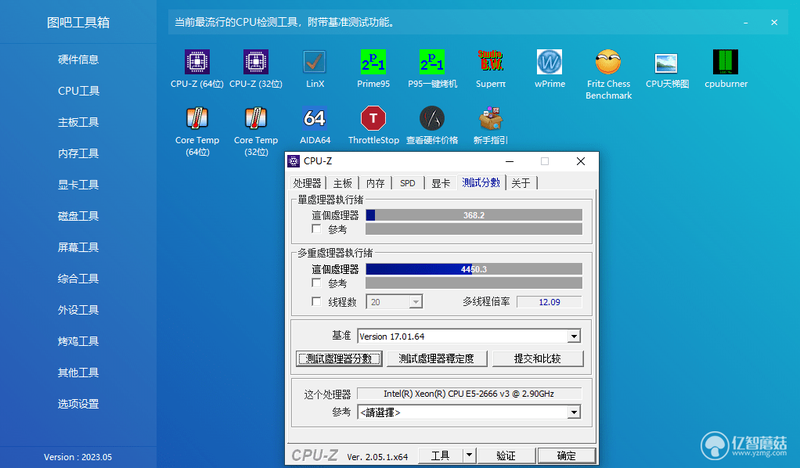Select 外设工具 in the sidebar
Image resolution: width=800 pixels, height=468 pixels.
pyautogui.click(x=78, y=310)
